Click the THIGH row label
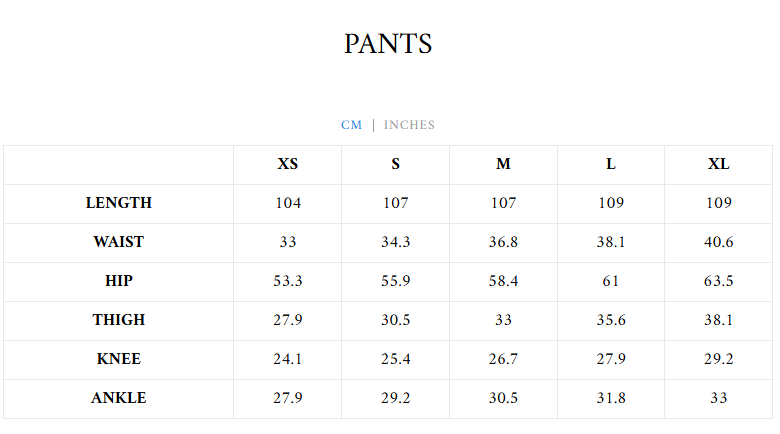Viewport: 780px width, 434px height. click(x=119, y=320)
